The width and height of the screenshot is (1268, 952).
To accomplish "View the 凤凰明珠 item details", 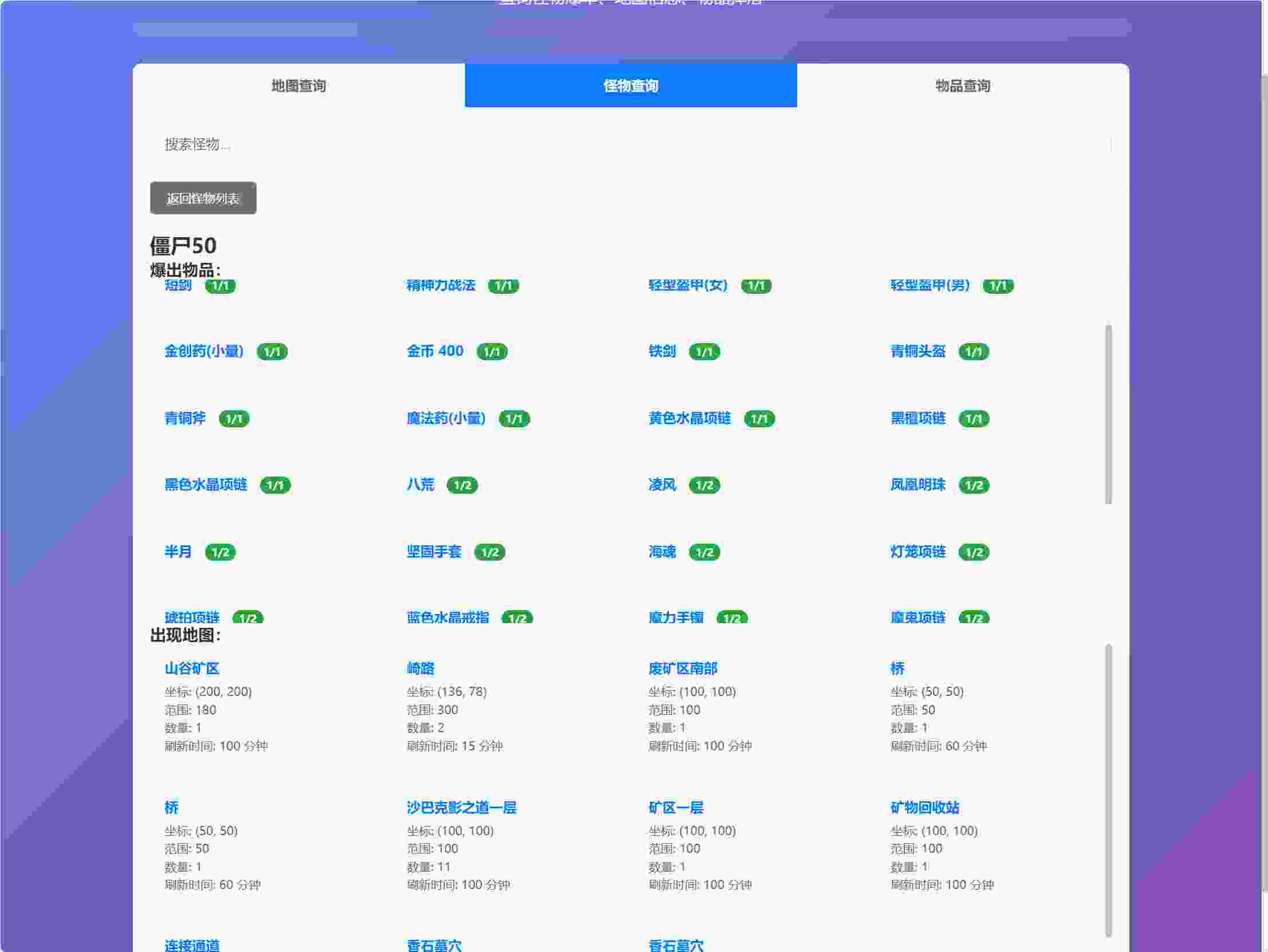I will coord(917,485).
